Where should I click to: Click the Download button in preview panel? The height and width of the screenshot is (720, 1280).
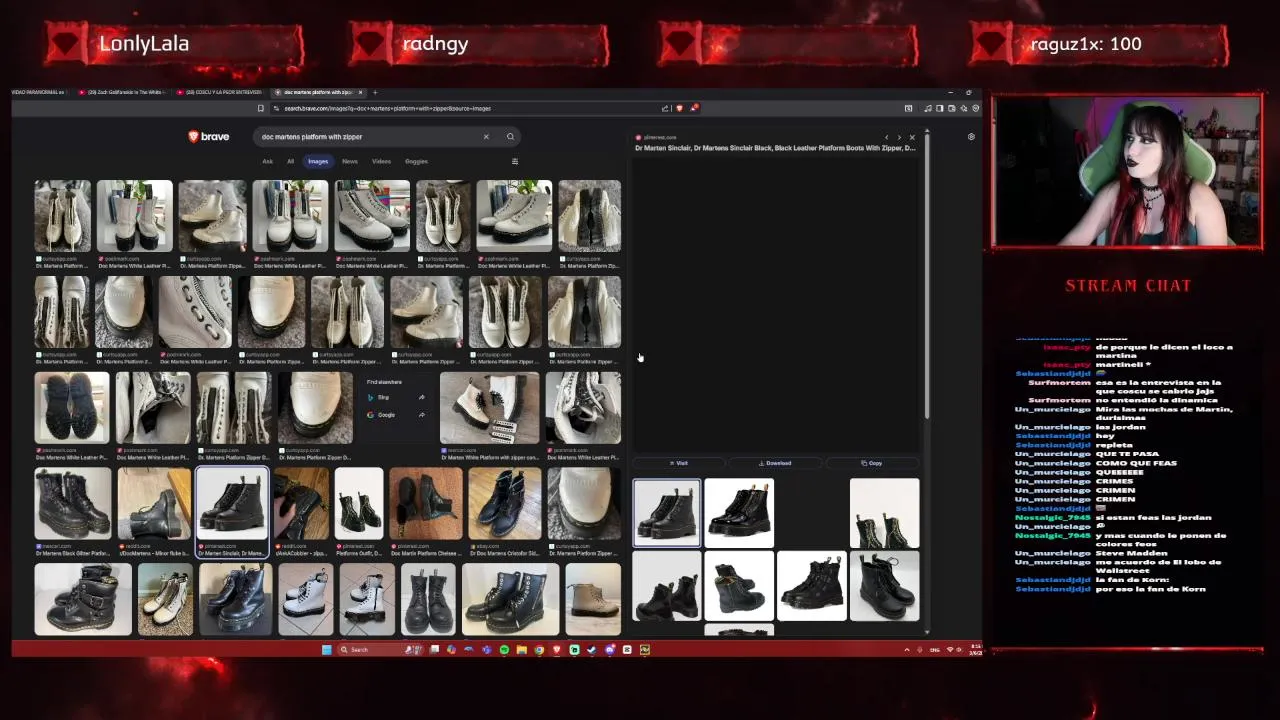click(775, 463)
